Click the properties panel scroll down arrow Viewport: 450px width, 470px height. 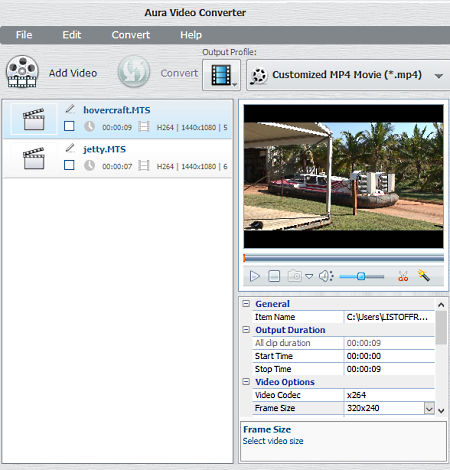pyautogui.click(x=441, y=411)
